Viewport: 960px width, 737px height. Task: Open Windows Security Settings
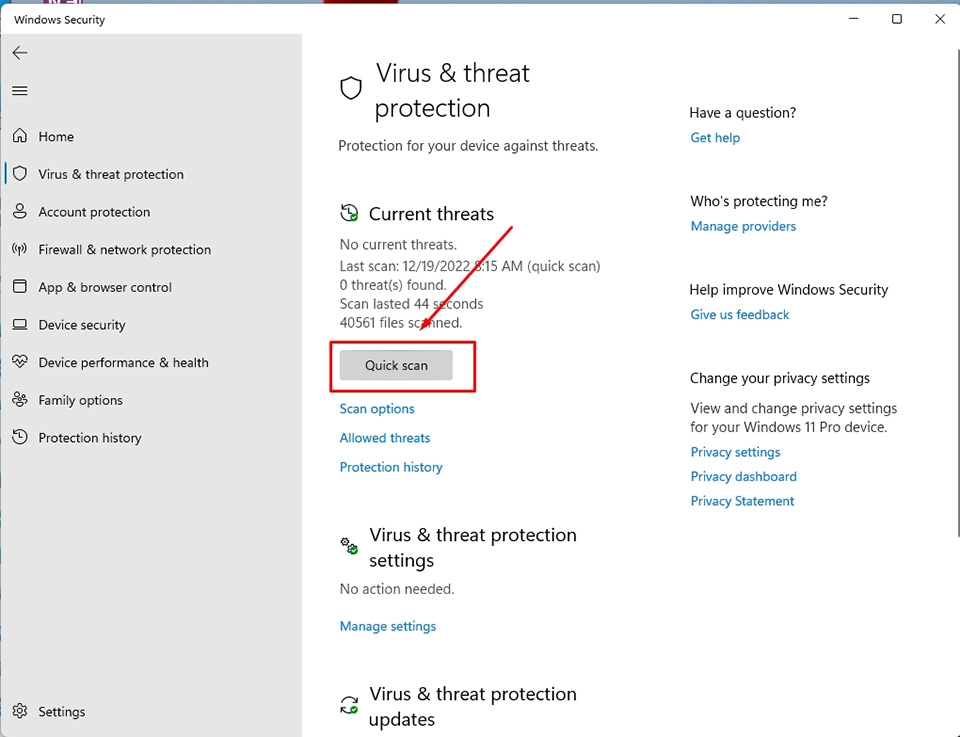pyautogui.click(x=62, y=711)
